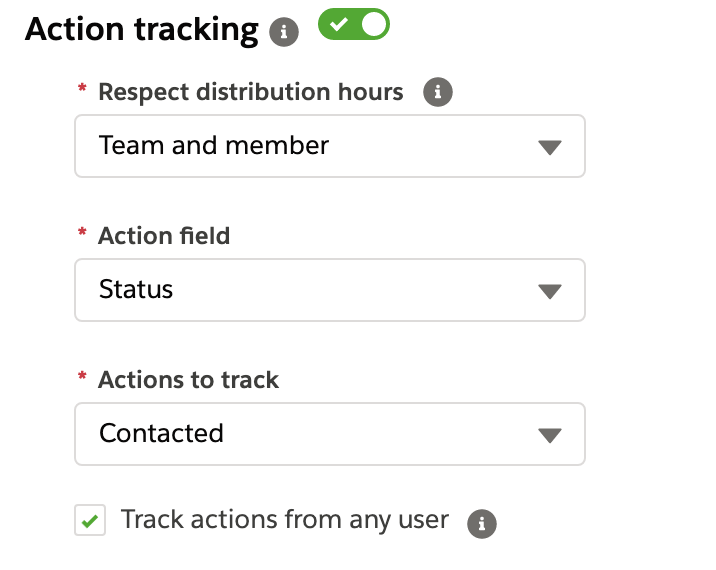Click the Action field label
Viewport: 716px width, 570px height.
click(164, 236)
